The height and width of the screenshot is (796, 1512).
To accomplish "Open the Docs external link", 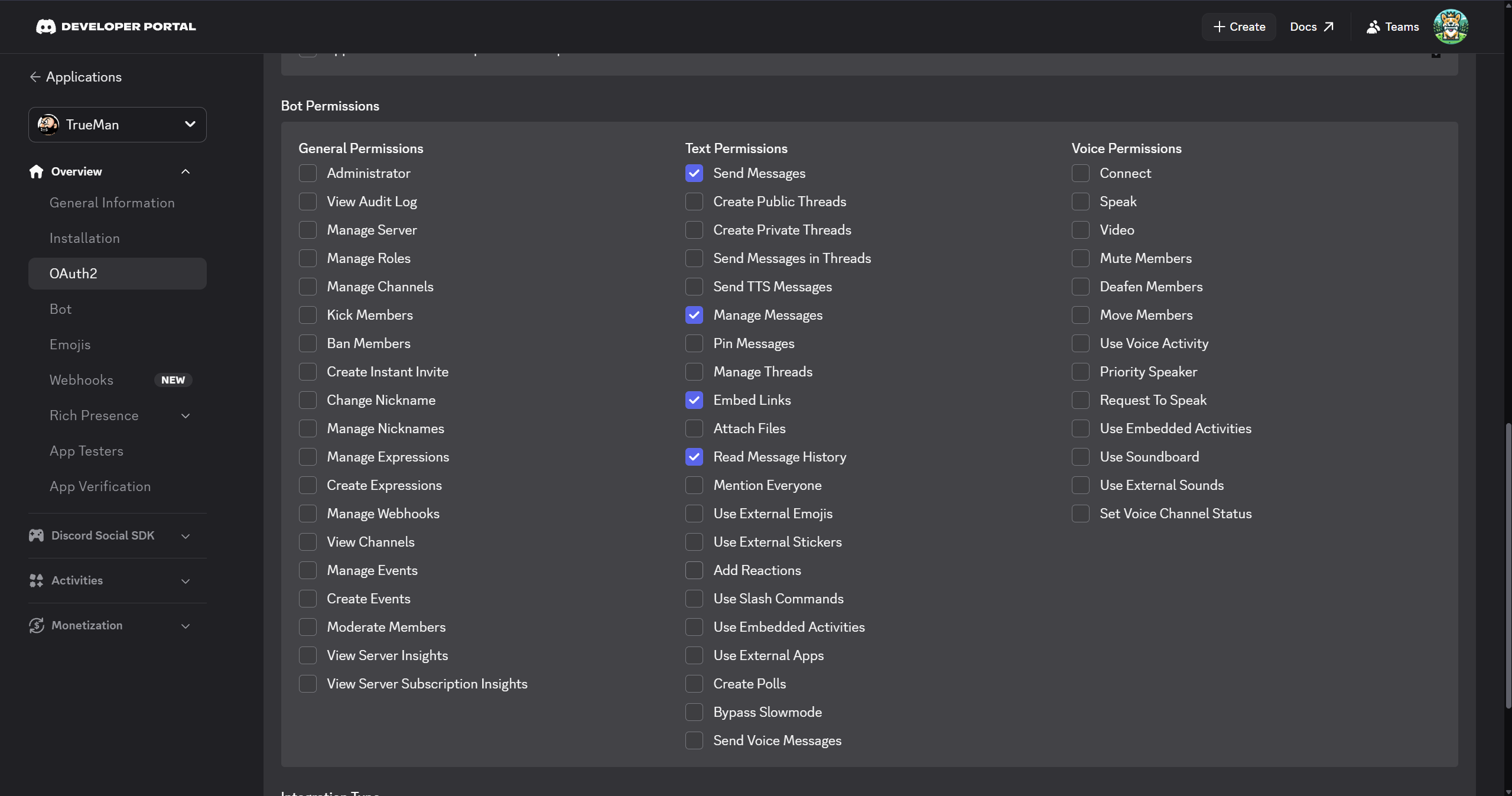I will 1312,27.
